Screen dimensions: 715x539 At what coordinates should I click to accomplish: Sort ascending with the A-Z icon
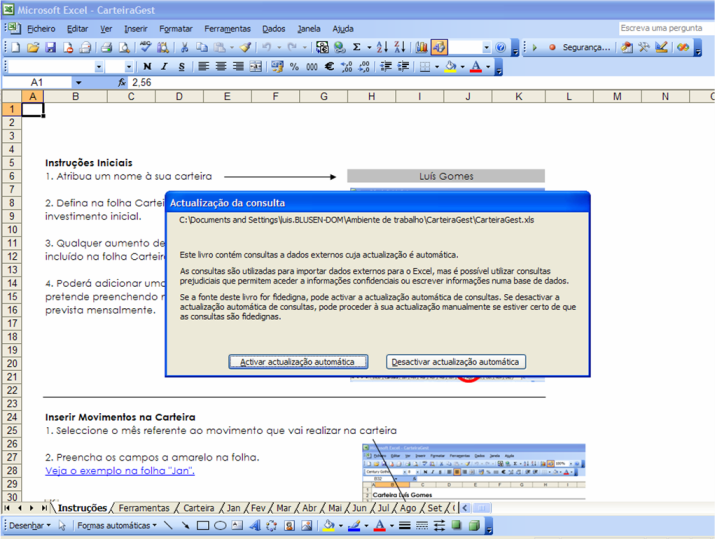[382, 47]
